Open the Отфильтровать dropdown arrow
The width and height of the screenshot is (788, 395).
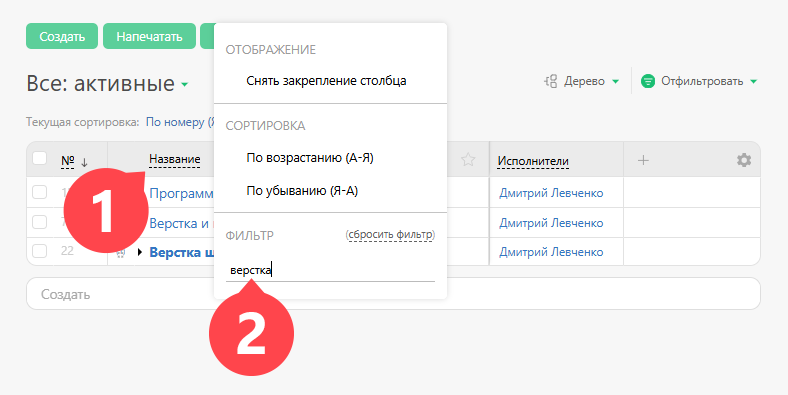753,81
